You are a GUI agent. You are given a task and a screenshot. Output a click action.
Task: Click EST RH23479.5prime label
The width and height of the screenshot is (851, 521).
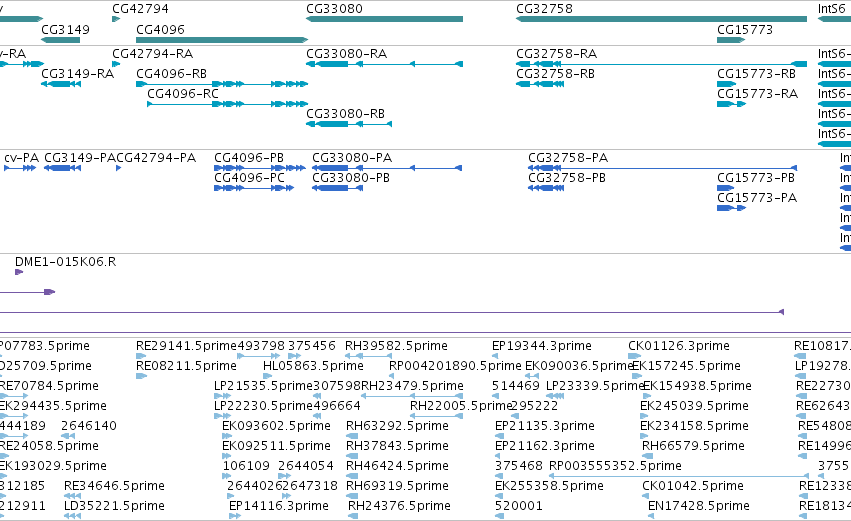tap(412, 386)
